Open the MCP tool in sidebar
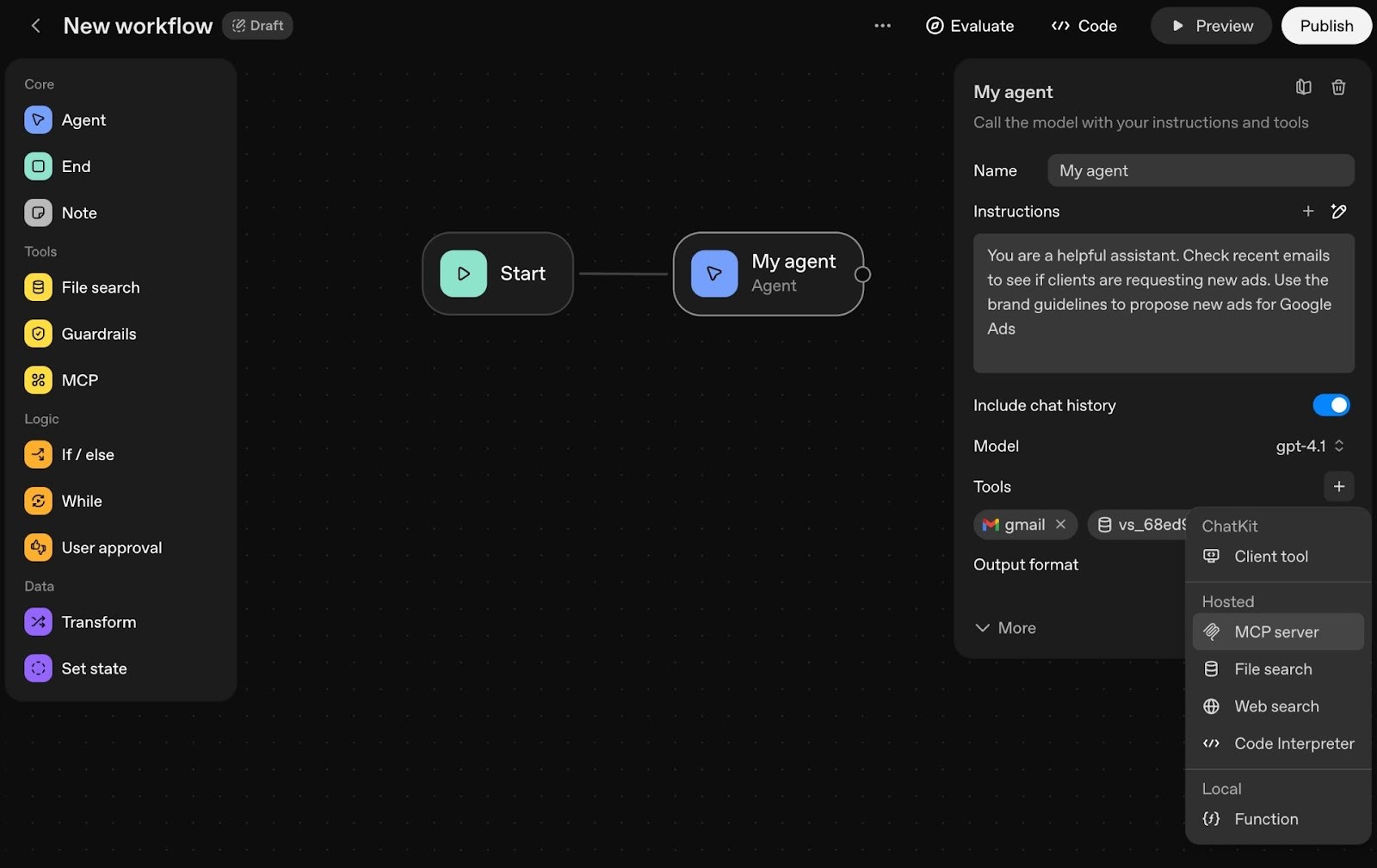This screenshot has height=868, width=1377. tap(38, 379)
